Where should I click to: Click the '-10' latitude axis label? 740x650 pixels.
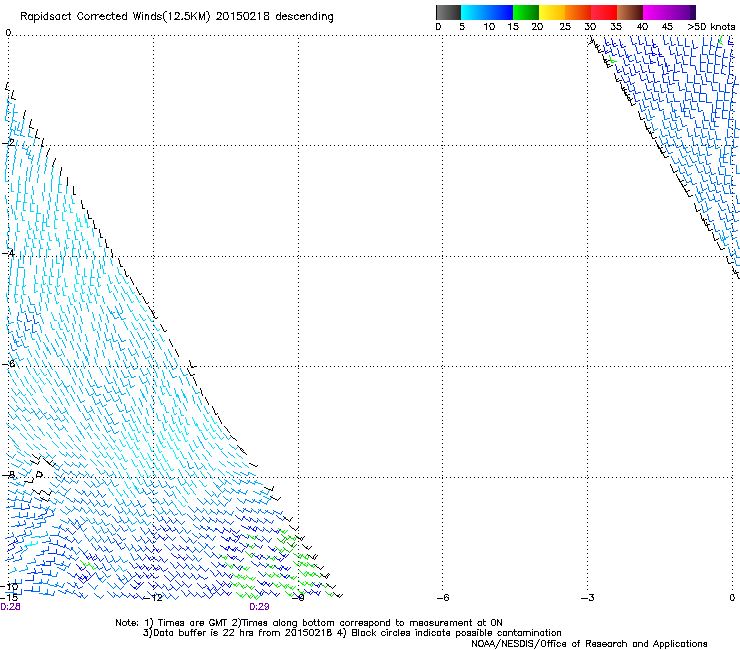tap(9, 587)
